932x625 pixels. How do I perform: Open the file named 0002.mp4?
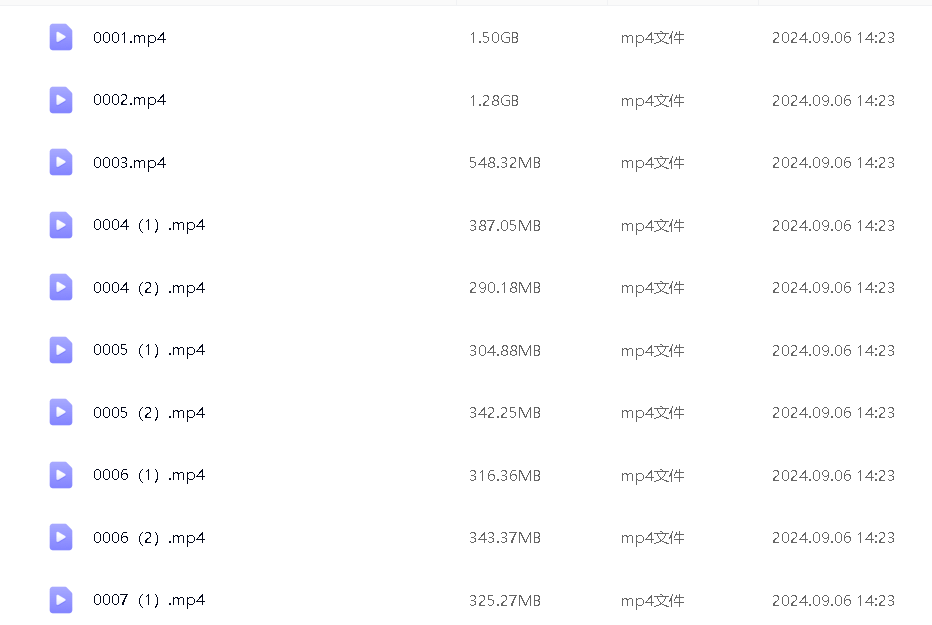pos(129,100)
